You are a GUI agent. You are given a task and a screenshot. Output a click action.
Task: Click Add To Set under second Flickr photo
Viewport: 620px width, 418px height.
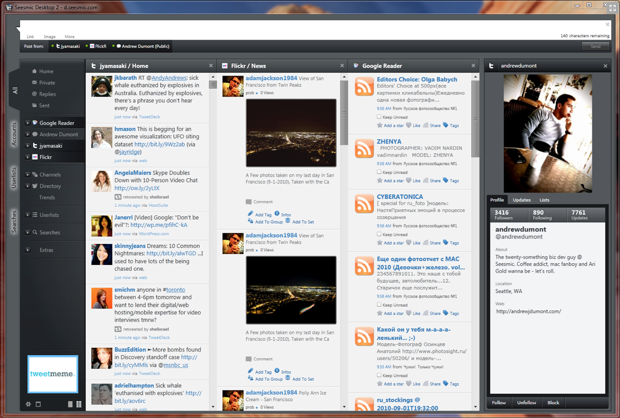[300, 379]
